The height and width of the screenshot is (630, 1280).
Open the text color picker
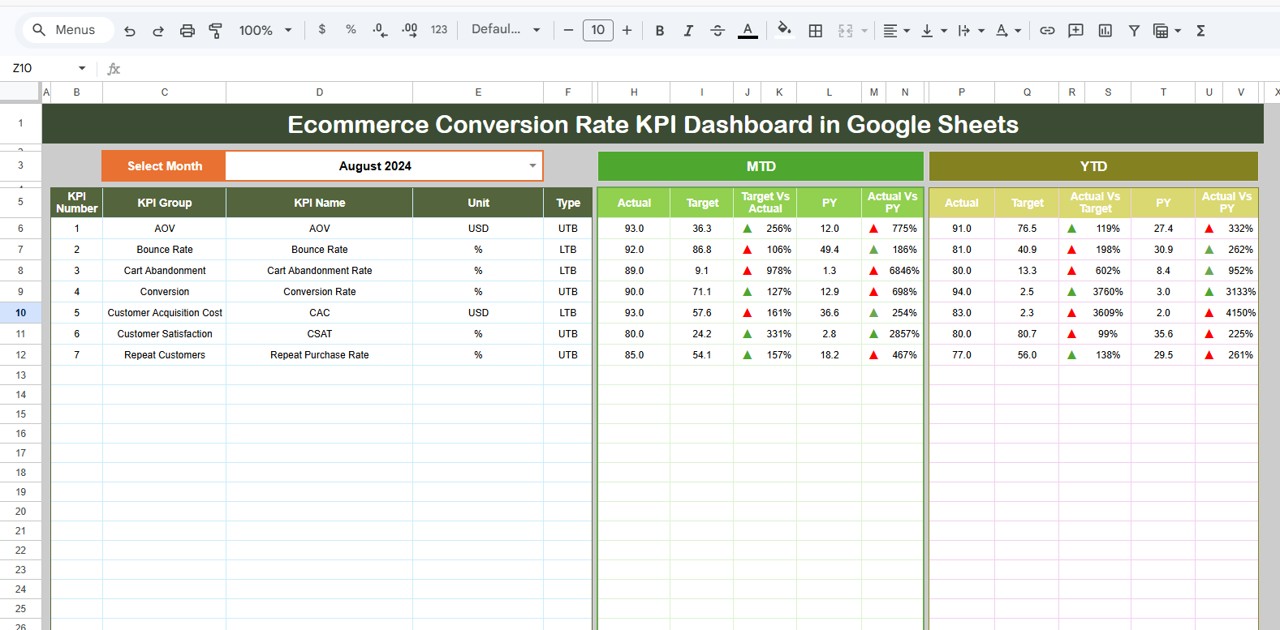[x=747, y=31]
